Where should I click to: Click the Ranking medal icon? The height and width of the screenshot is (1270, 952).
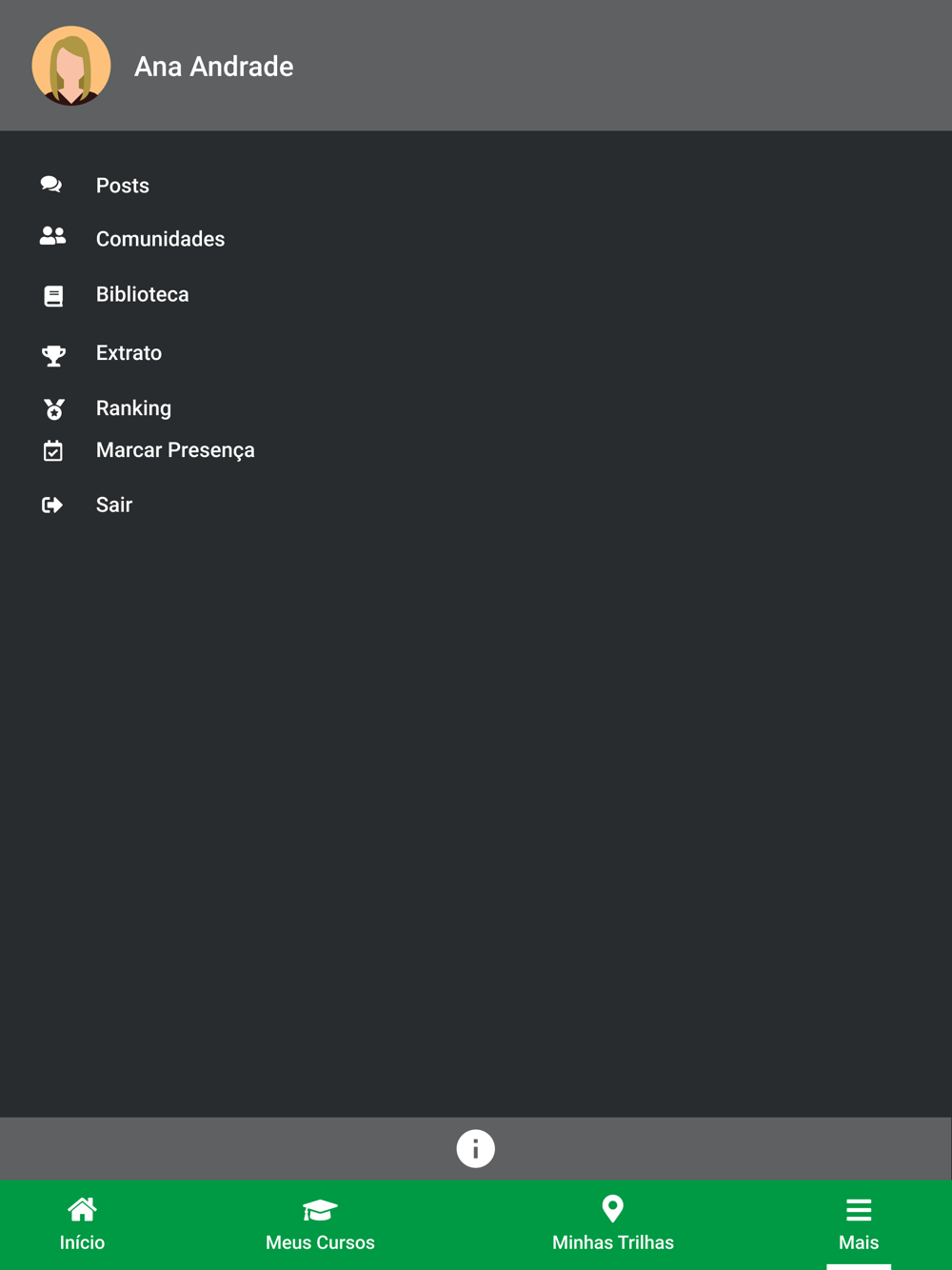[x=54, y=409]
